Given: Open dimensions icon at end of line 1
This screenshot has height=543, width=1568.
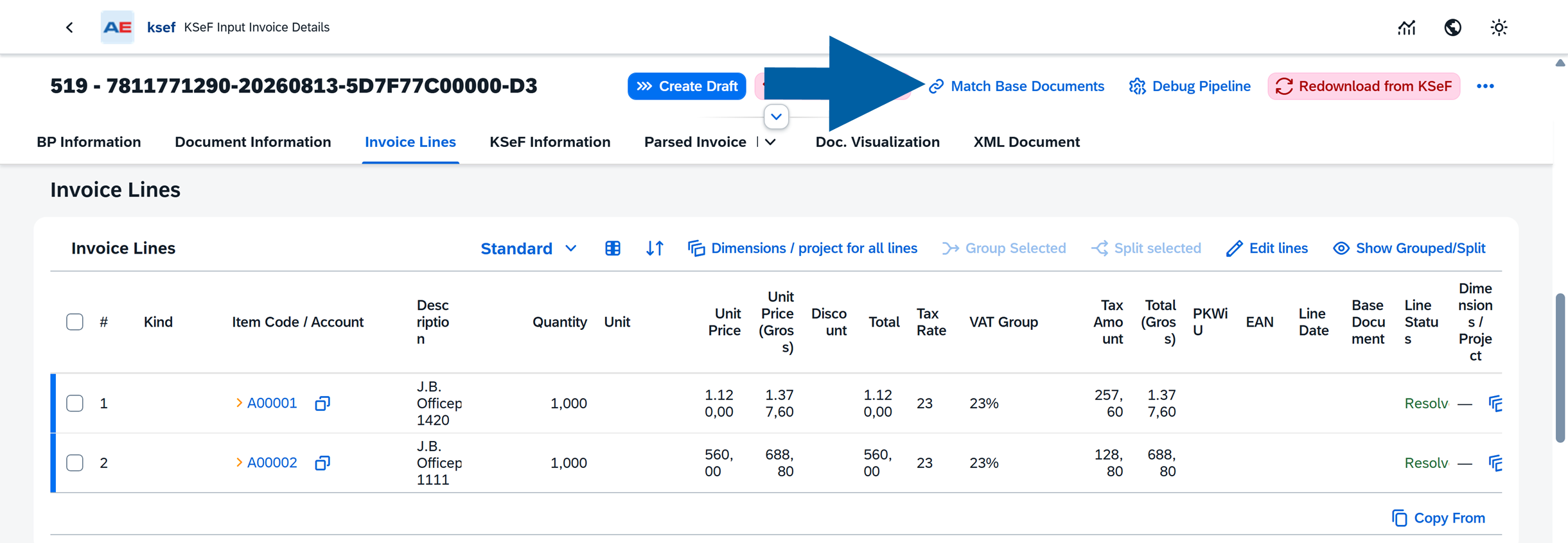Looking at the screenshot, I should pos(1495,403).
